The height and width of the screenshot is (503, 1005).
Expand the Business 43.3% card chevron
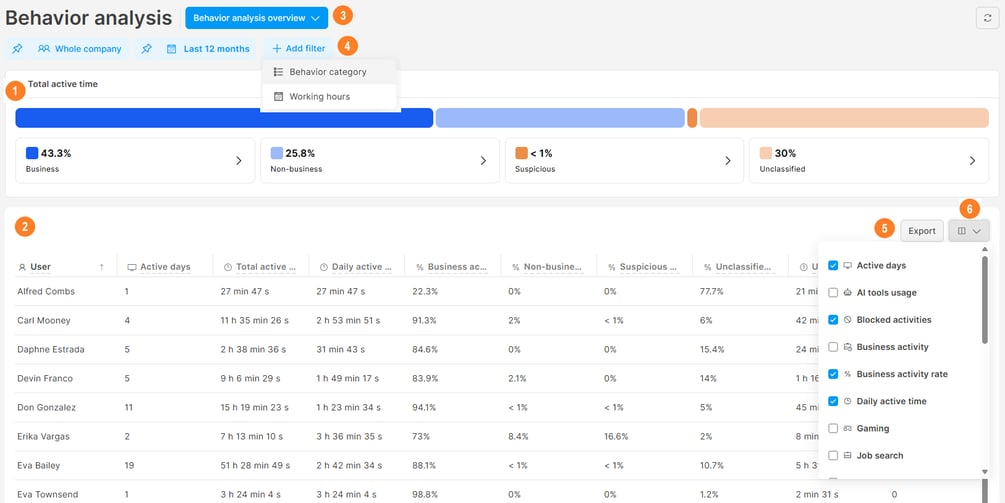point(238,161)
